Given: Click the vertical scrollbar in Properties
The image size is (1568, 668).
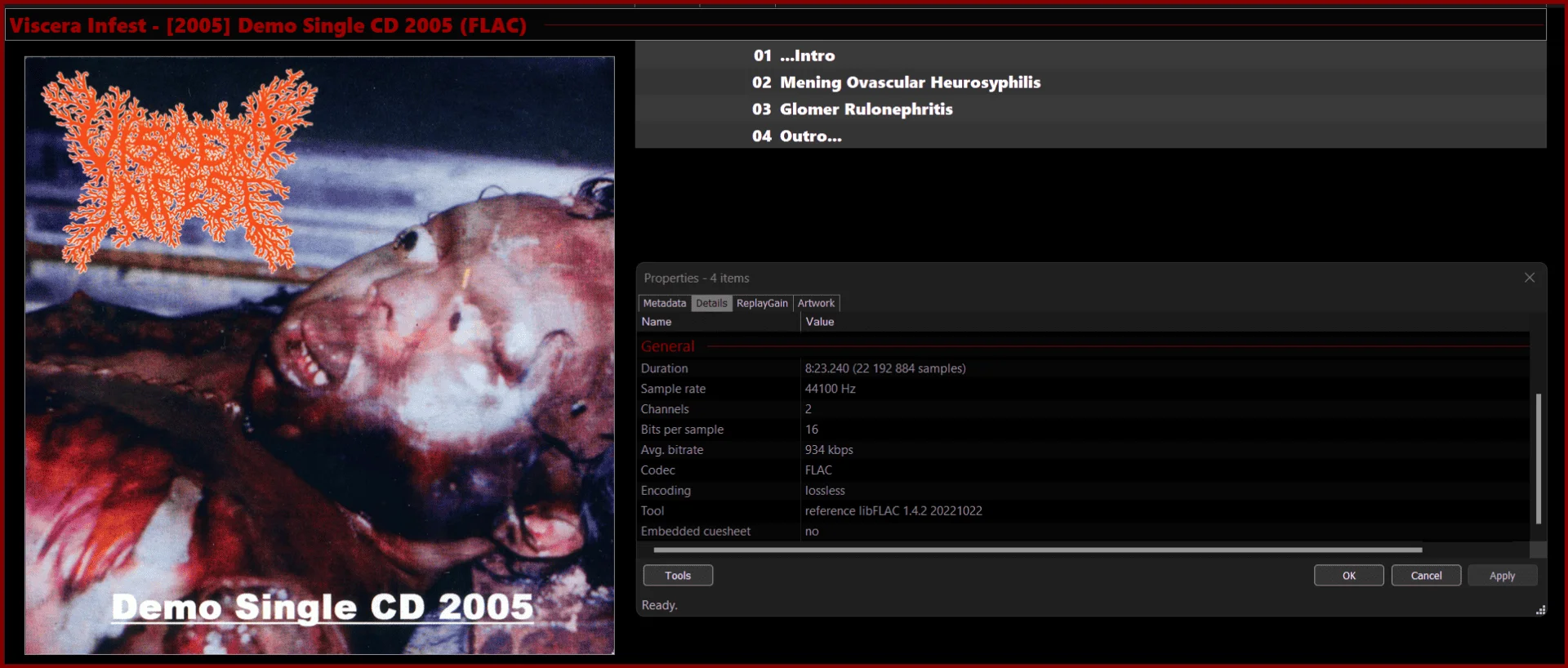Looking at the screenshot, I should (x=1538, y=458).
